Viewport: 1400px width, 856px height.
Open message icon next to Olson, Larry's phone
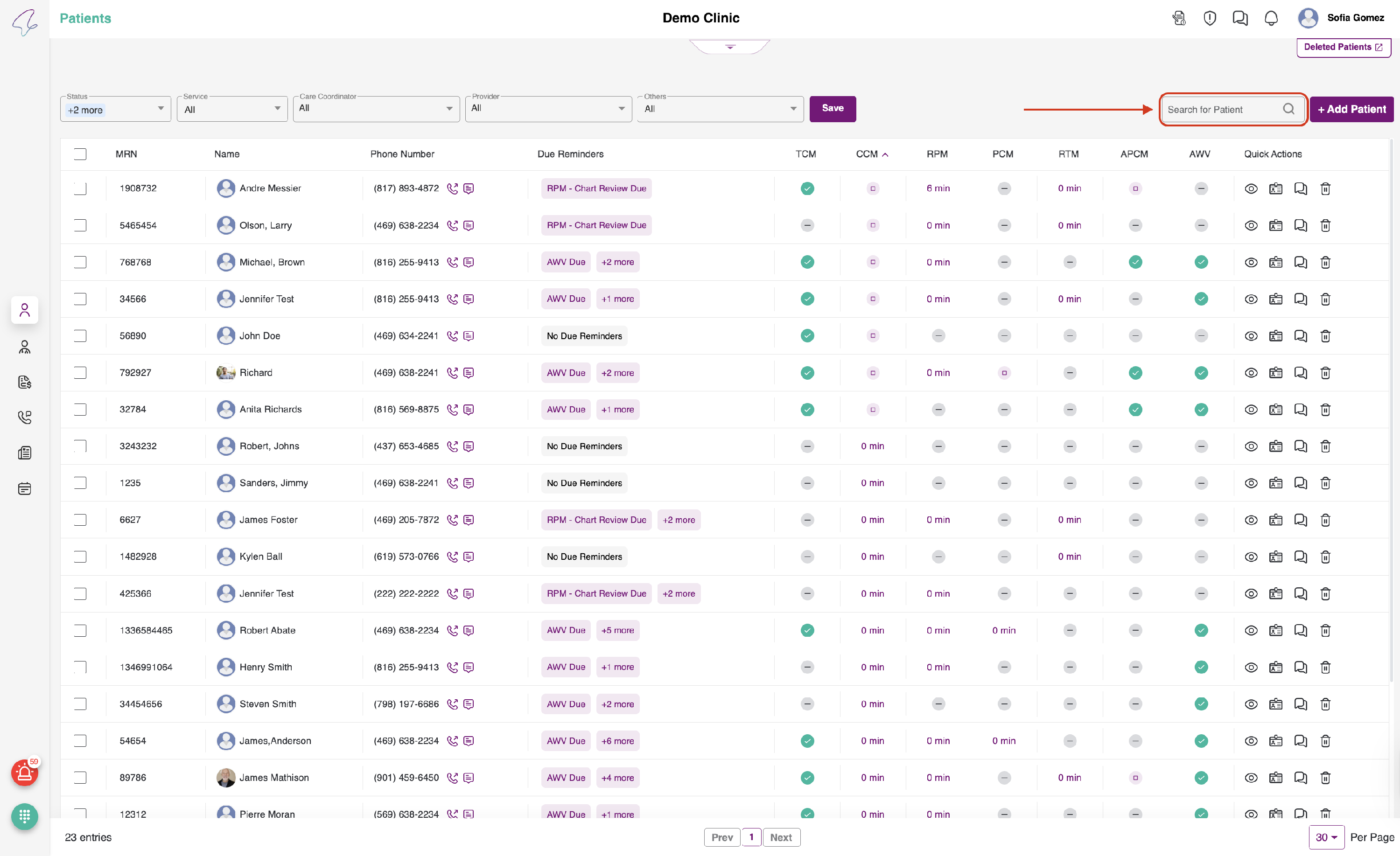pos(468,225)
